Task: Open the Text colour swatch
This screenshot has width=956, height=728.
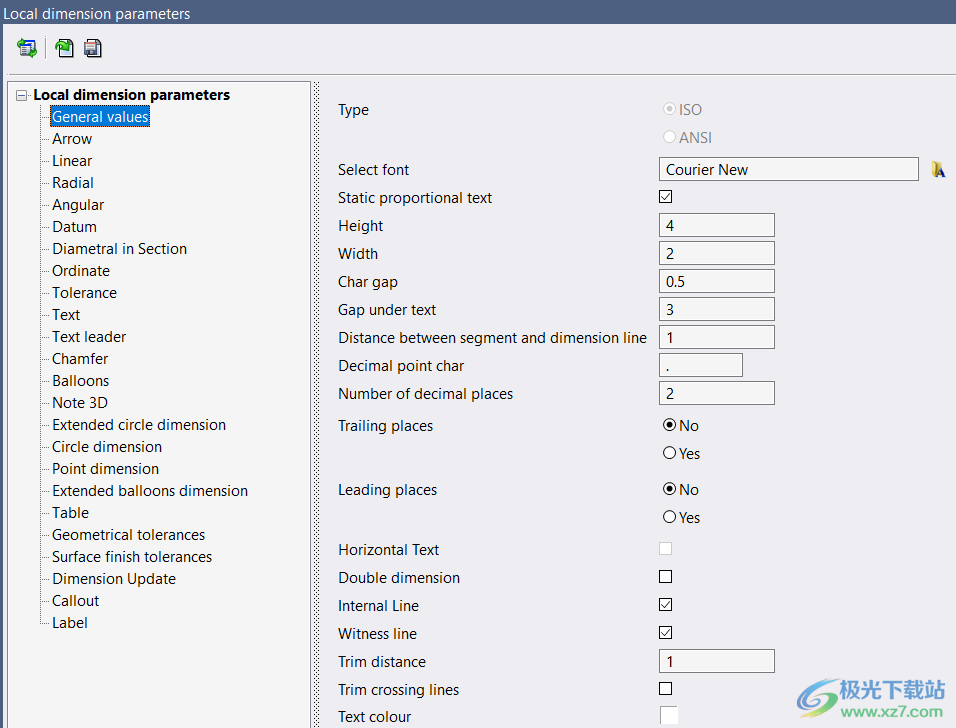Action: 668,715
